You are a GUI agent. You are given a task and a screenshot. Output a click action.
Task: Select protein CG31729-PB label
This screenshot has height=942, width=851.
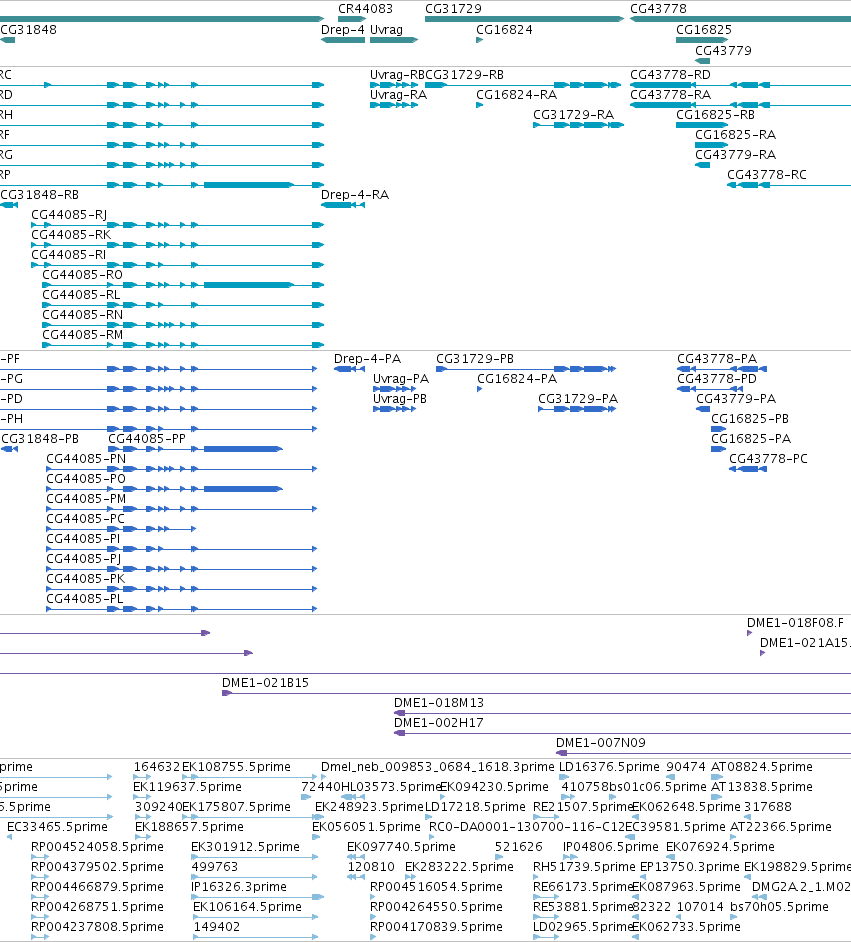(x=475, y=359)
